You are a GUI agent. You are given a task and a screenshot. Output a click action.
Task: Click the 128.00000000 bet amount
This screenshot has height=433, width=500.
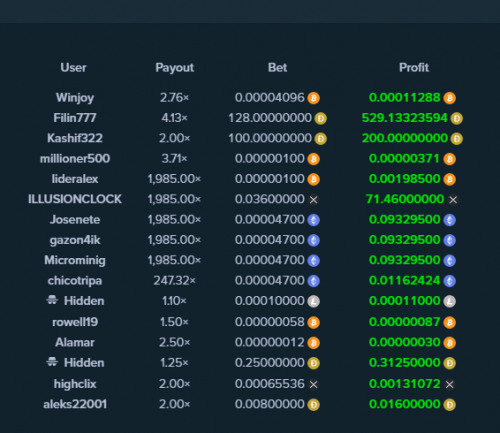(x=270, y=118)
